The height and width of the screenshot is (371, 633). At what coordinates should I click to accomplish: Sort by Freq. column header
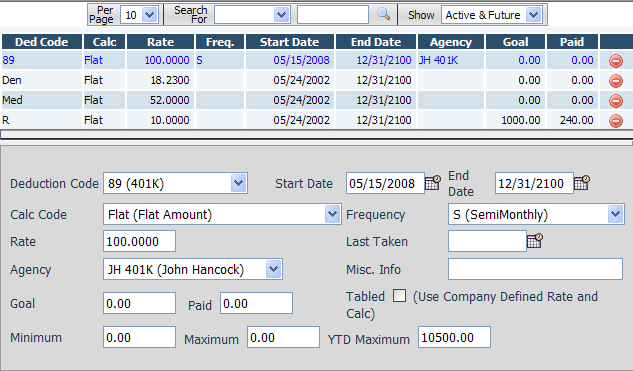pos(220,42)
